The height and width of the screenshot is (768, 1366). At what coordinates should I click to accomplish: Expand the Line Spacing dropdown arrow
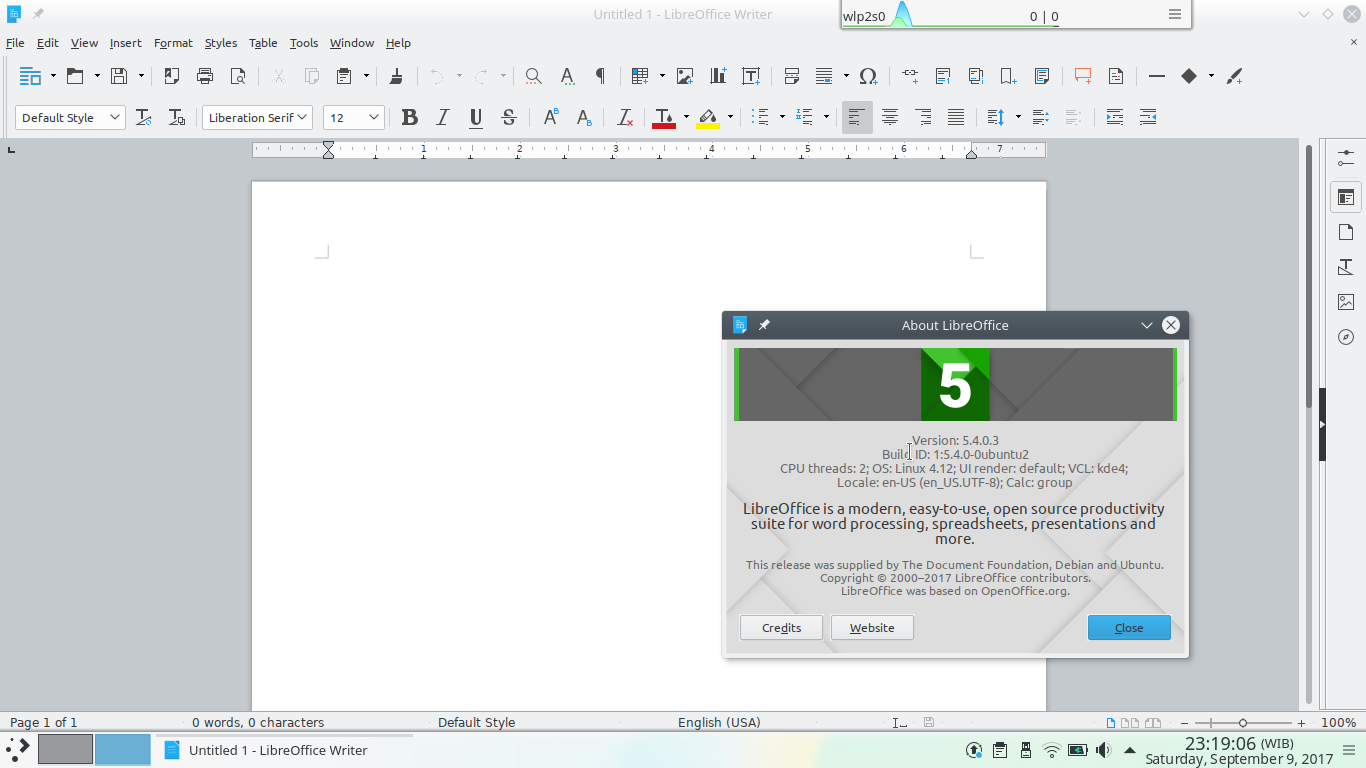[1018, 117]
